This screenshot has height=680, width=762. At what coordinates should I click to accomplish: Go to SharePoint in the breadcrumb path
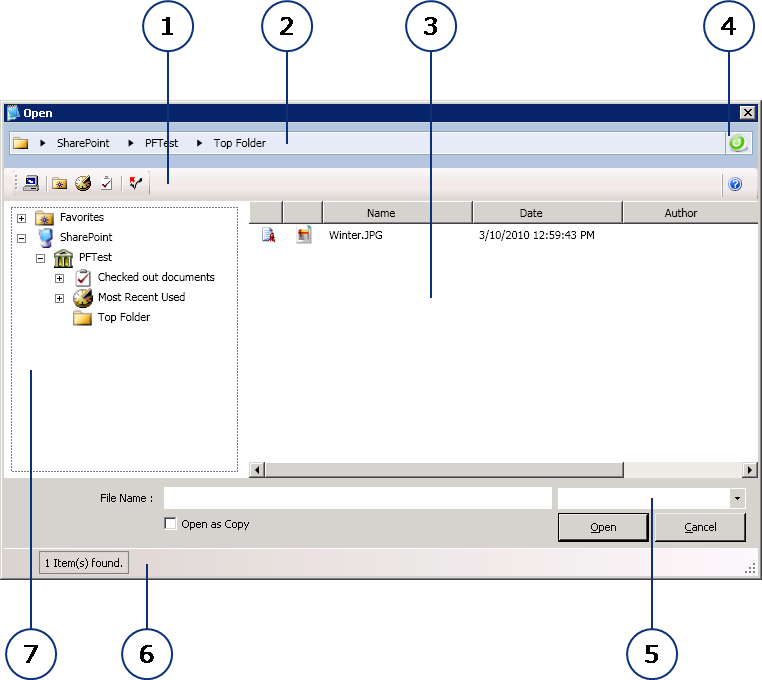coord(83,143)
